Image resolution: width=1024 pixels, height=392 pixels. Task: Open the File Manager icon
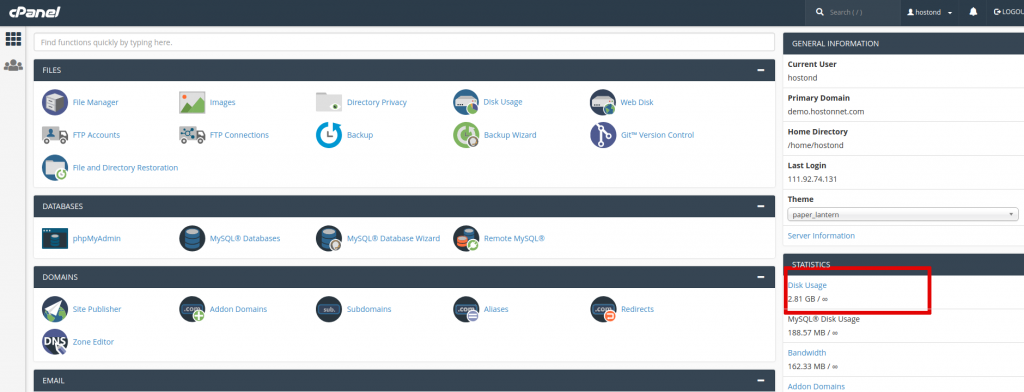click(55, 103)
